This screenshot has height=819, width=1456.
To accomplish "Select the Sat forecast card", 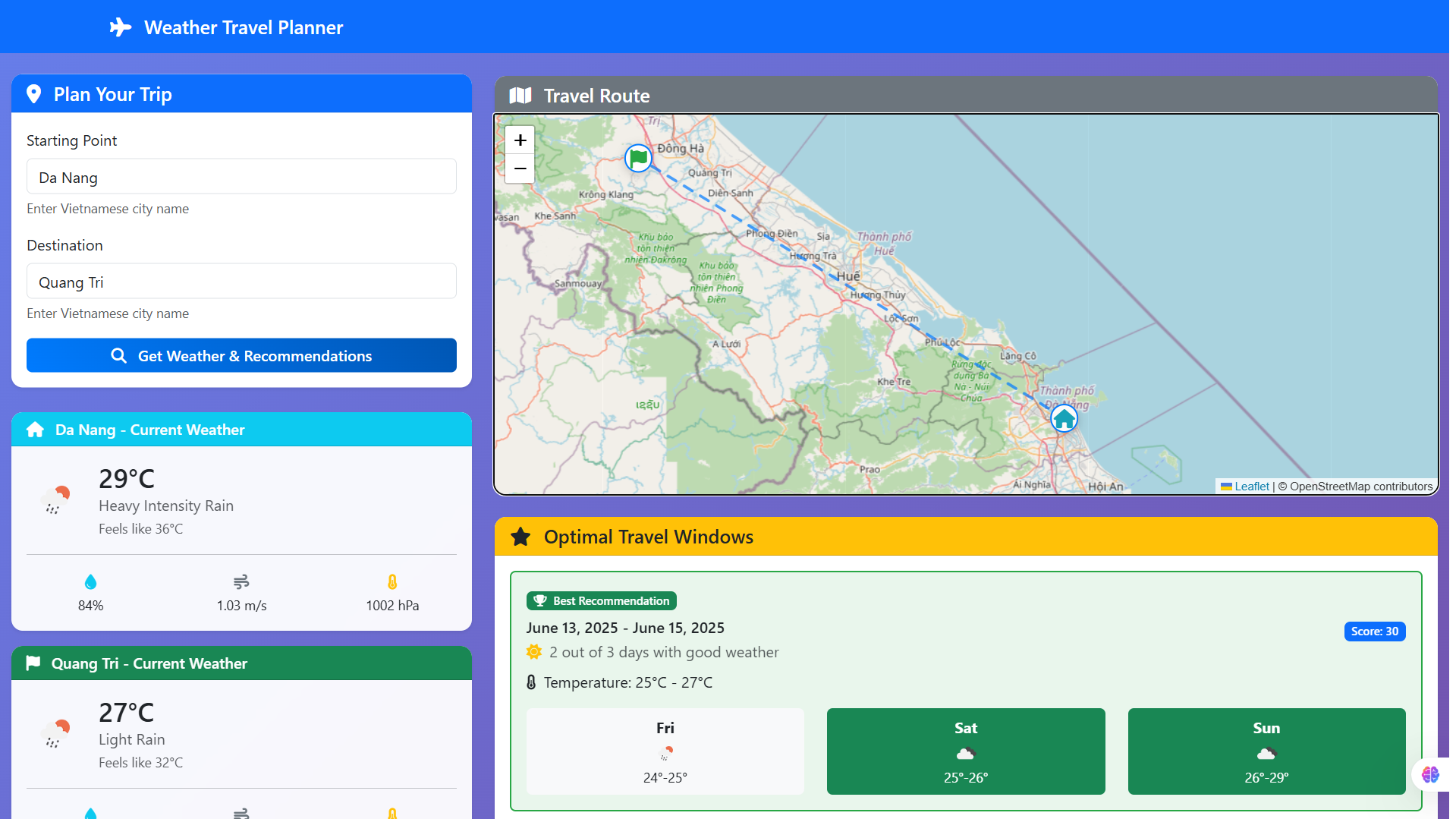I will (966, 751).
